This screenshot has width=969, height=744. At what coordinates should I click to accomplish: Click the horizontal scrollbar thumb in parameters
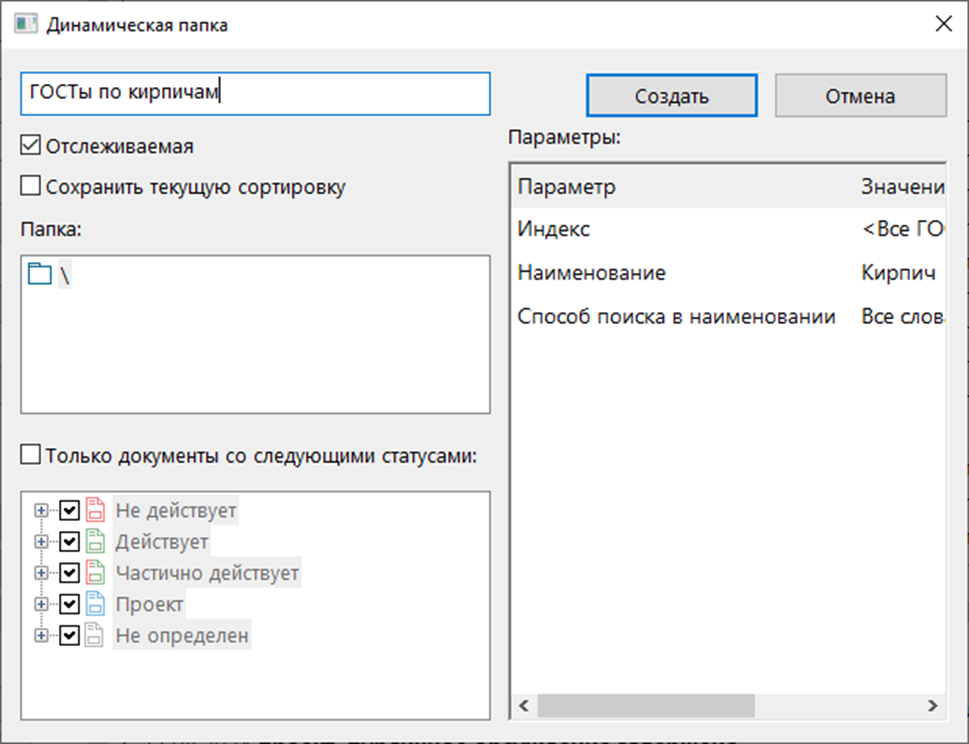point(646,706)
